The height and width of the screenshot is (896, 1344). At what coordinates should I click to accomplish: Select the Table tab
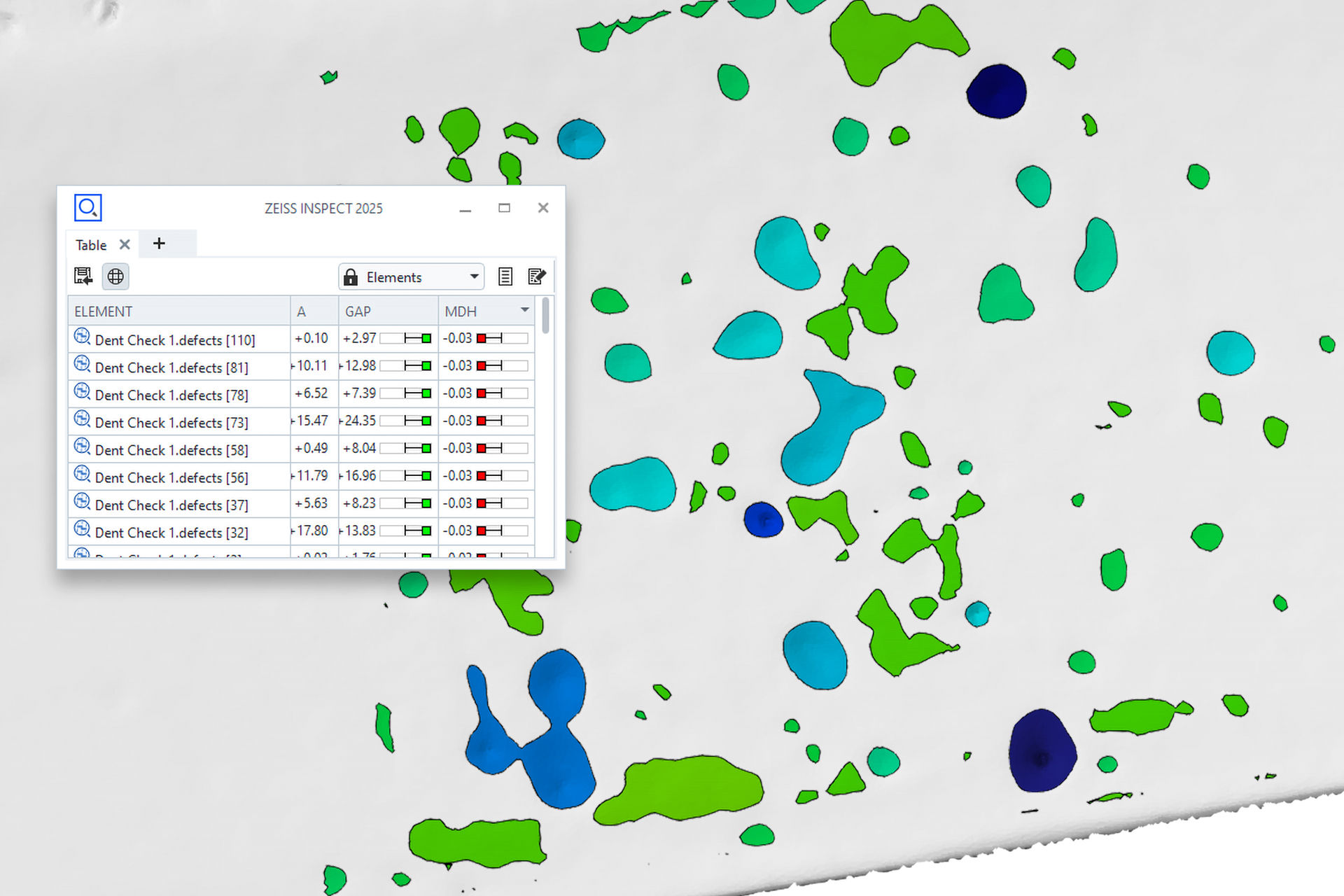[91, 245]
